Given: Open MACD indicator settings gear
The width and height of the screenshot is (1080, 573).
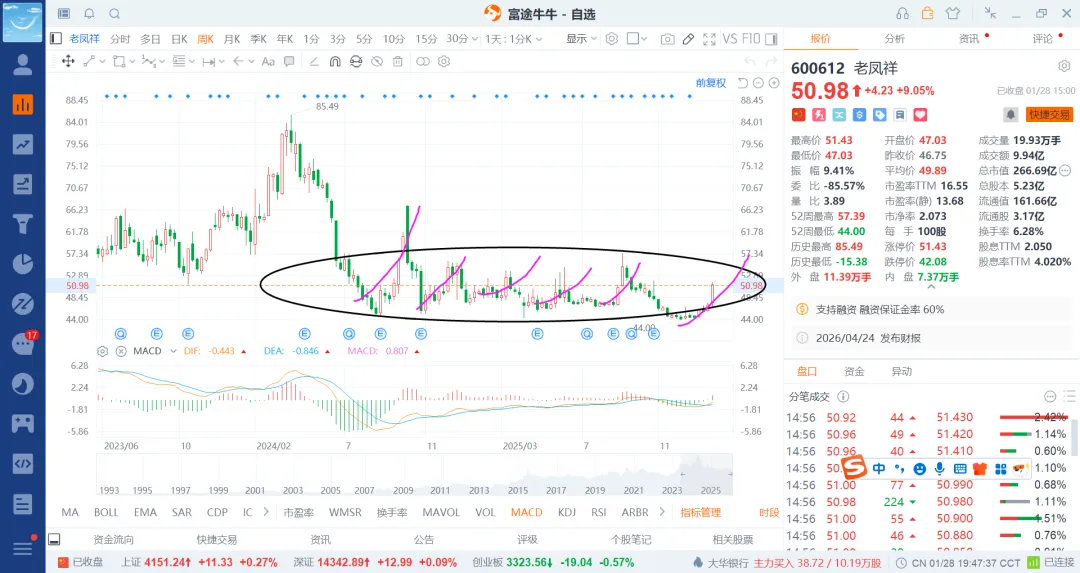Looking at the screenshot, I should [103, 351].
